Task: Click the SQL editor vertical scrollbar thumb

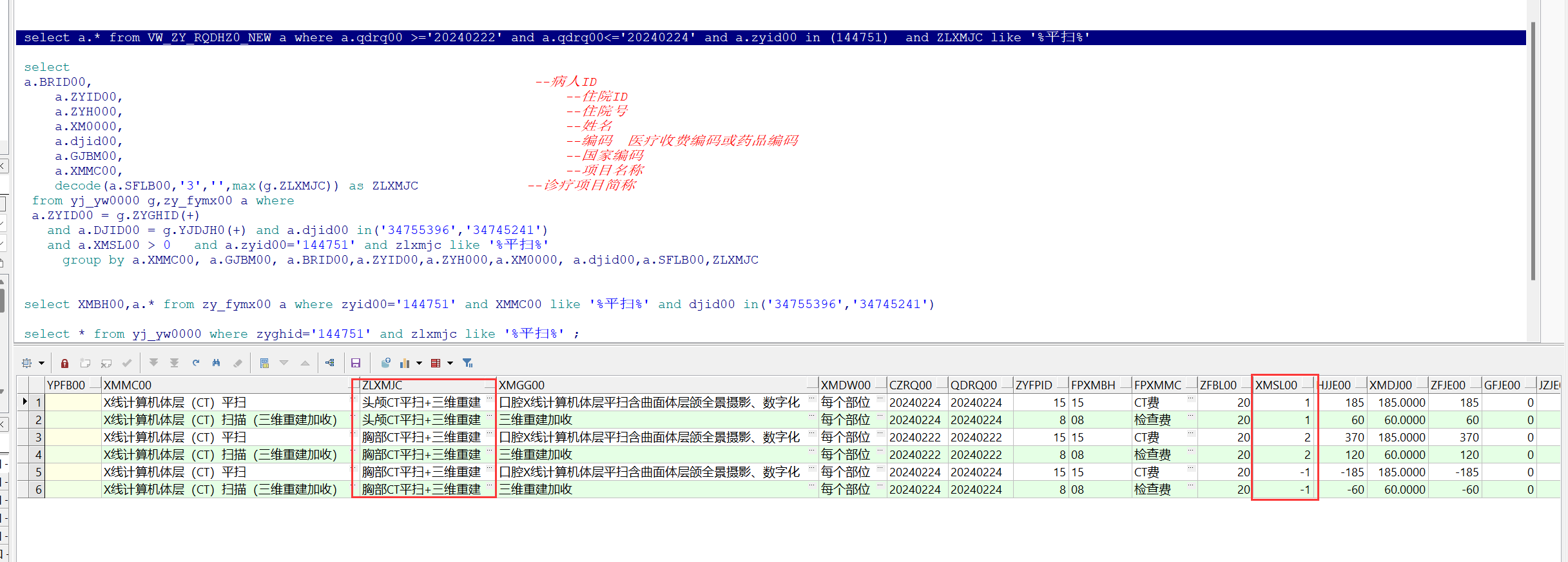Action: coord(1533,151)
